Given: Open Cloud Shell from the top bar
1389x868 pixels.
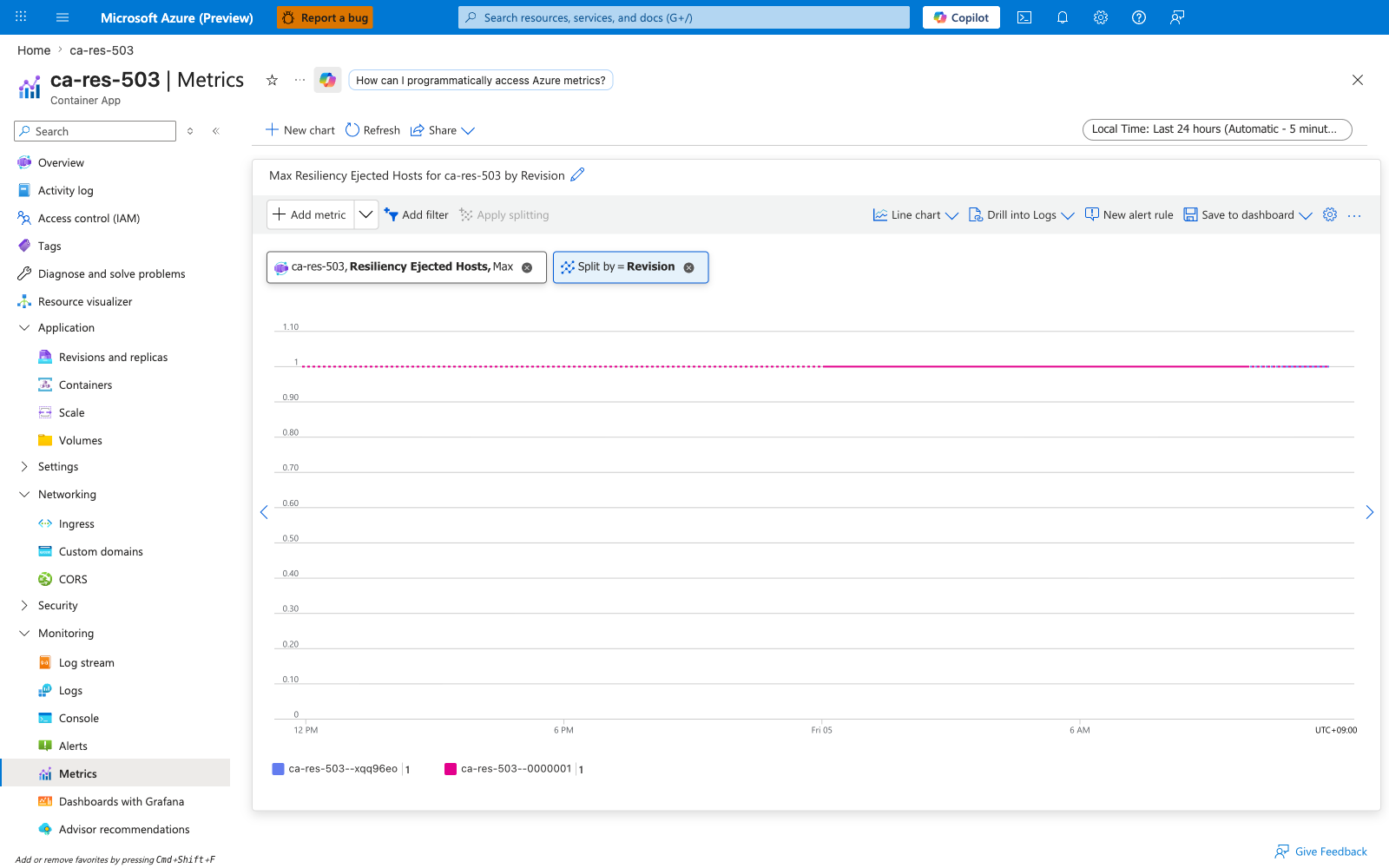Looking at the screenshot, I should coord(1024,17).
